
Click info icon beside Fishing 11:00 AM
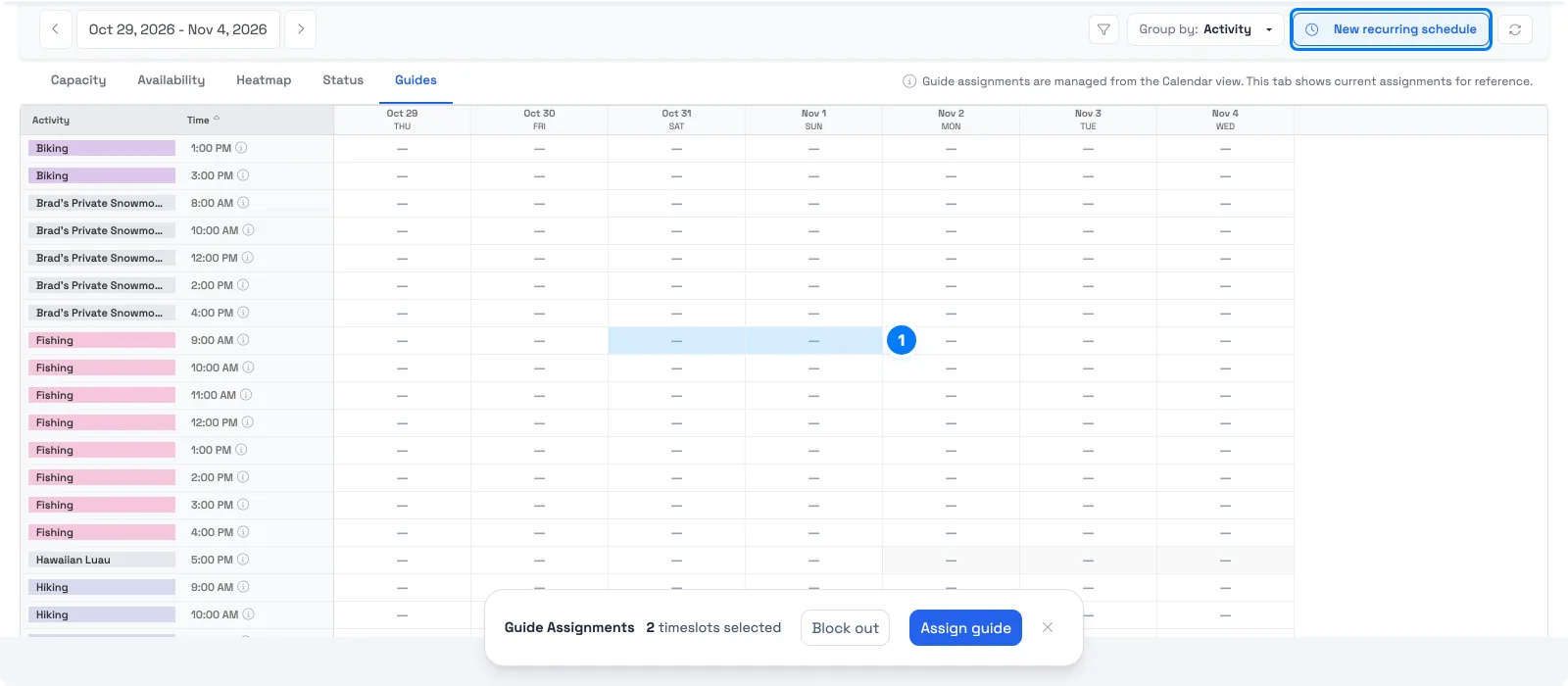[x=246, y=395]
